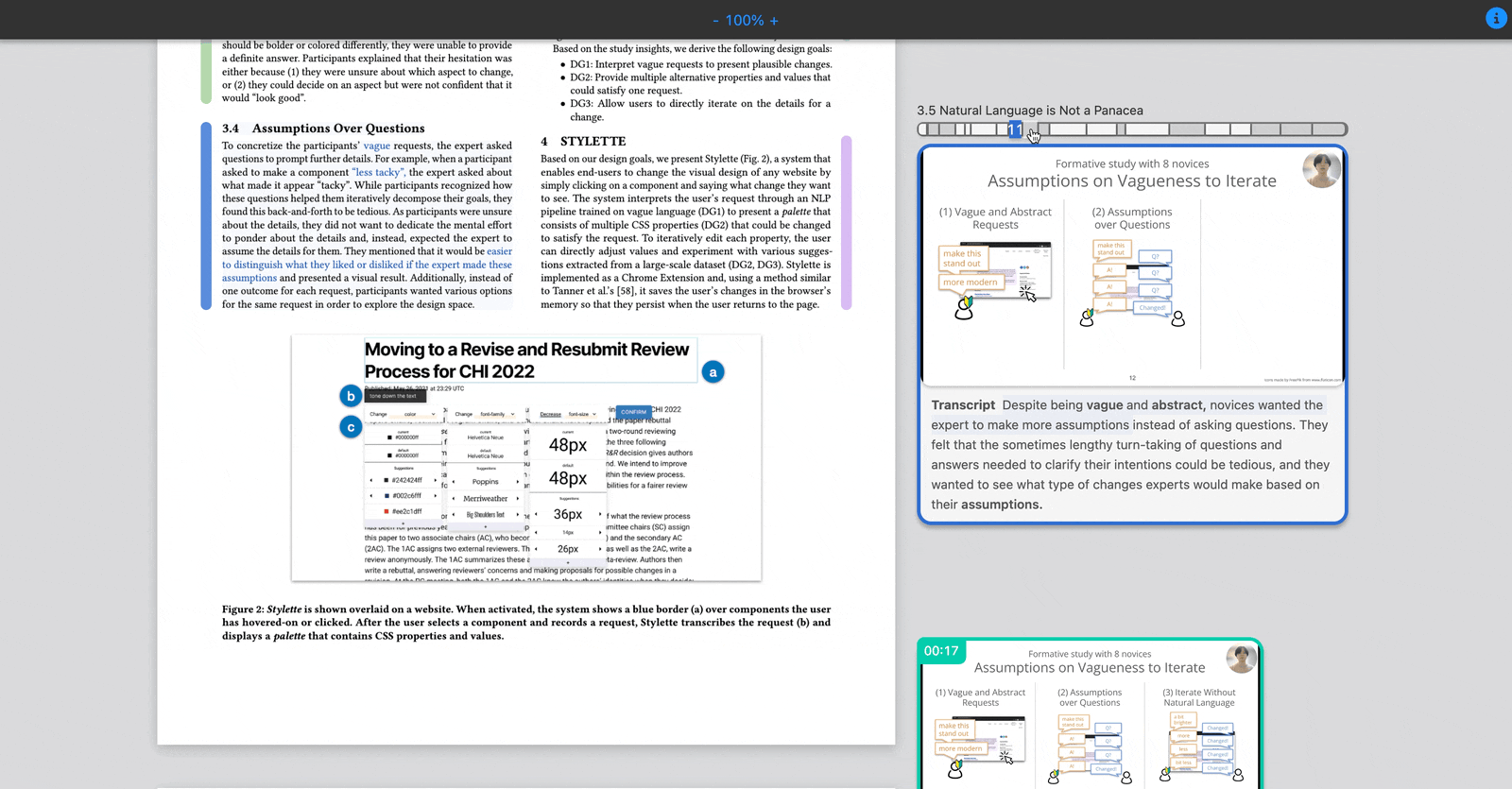Click the Transcript text under the slide

[1131, 455]
